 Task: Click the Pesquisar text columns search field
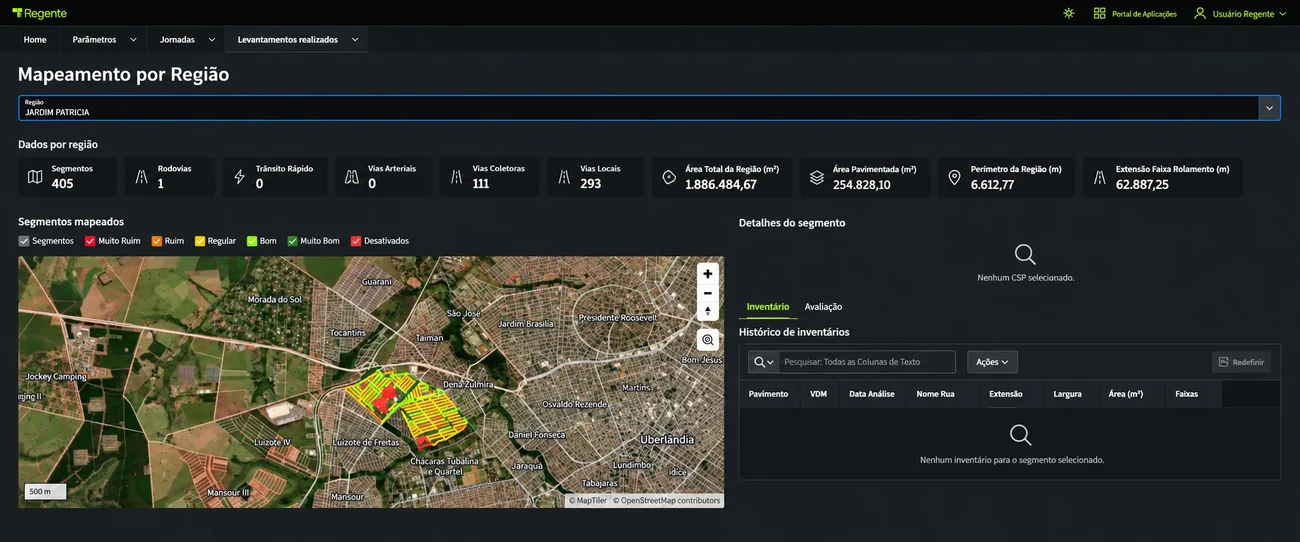point(867,362)
